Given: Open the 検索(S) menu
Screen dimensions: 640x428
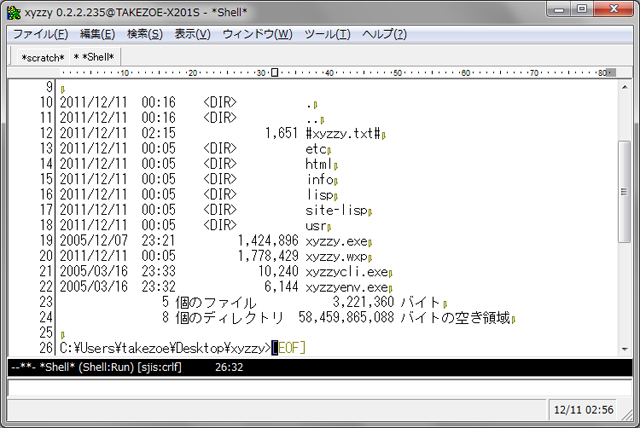Looking at the screenshot, I should 145,34.
